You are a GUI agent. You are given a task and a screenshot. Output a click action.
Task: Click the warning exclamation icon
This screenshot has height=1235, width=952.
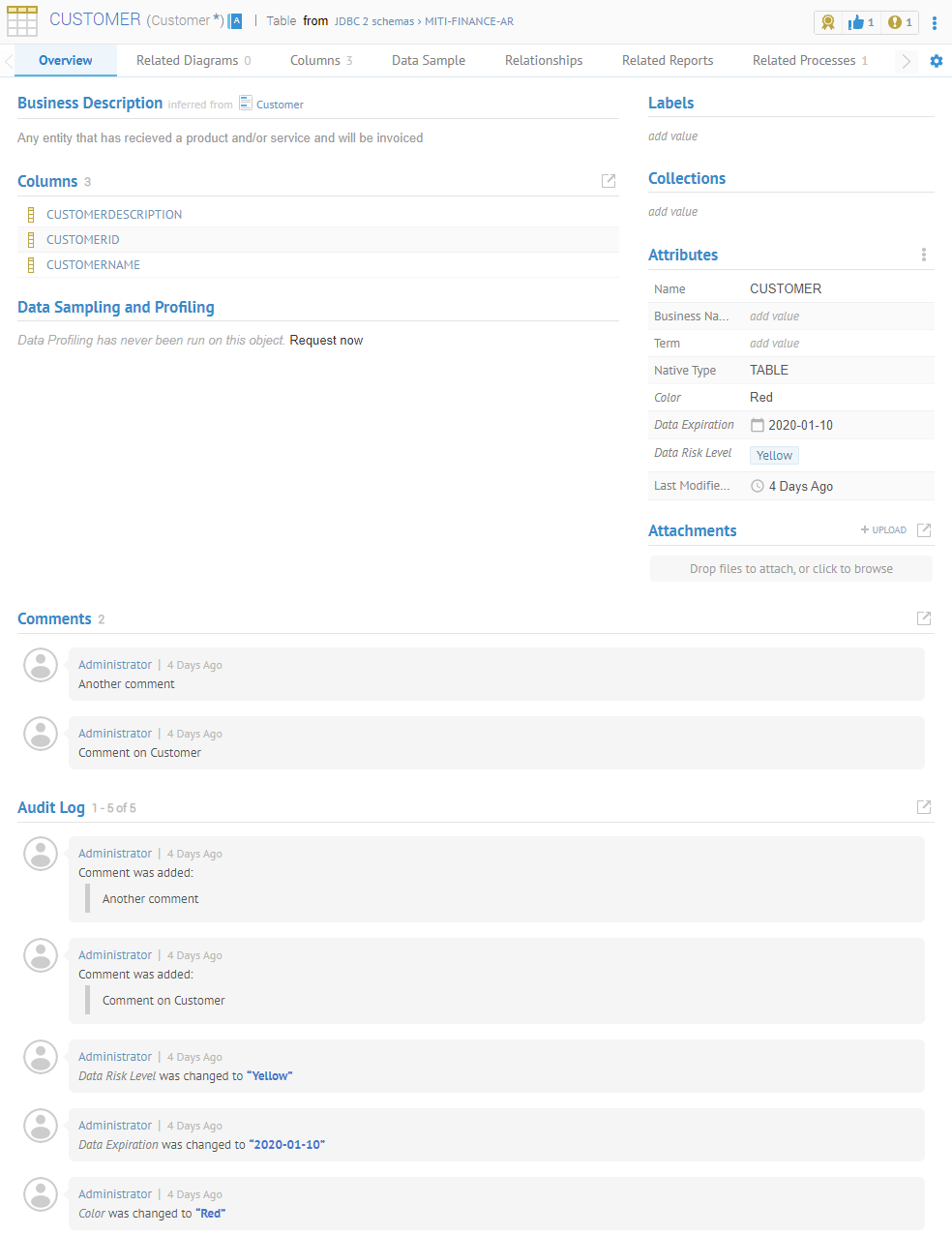coord(895,22)
